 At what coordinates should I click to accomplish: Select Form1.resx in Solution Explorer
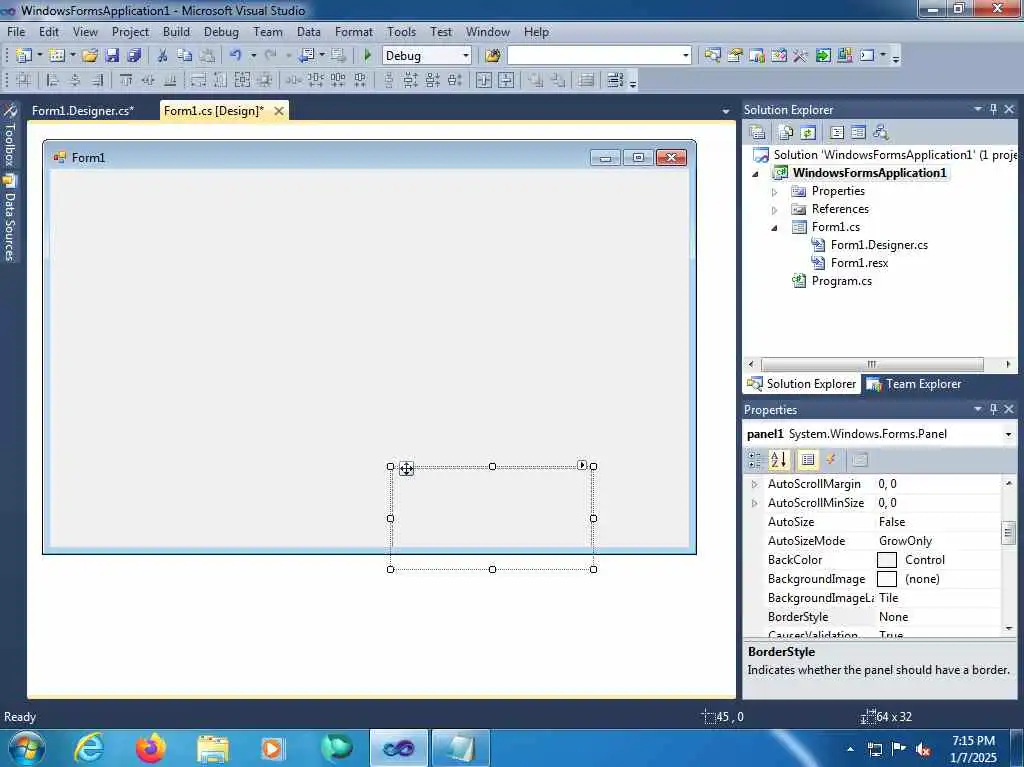click(859, 263)
